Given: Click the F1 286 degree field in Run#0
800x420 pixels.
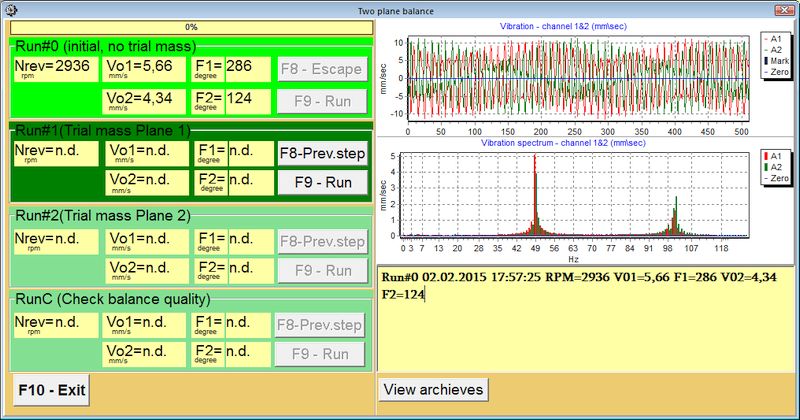Looking at the screenshot, I should 231,69.
